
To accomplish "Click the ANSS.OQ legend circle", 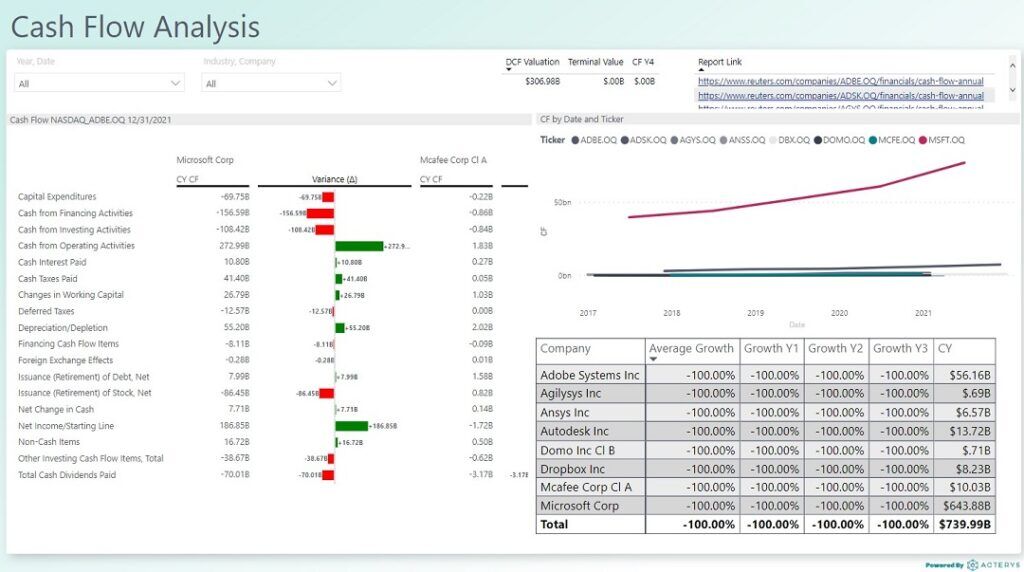I will (725, 140).
